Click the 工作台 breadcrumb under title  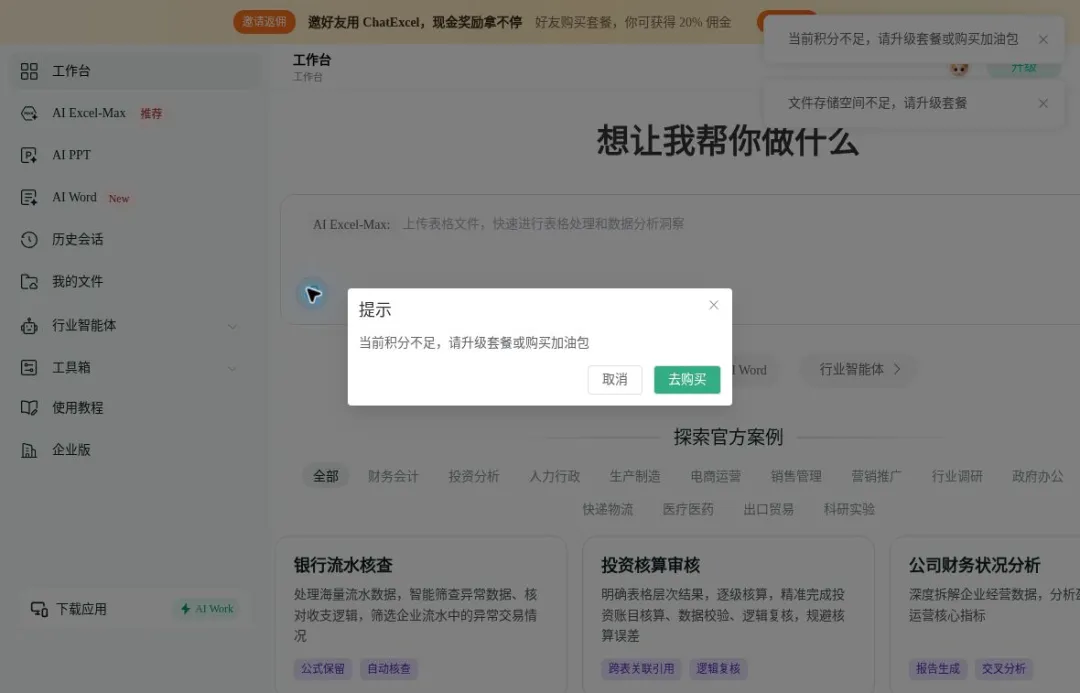pyautogui.click(x=308, y=76)
